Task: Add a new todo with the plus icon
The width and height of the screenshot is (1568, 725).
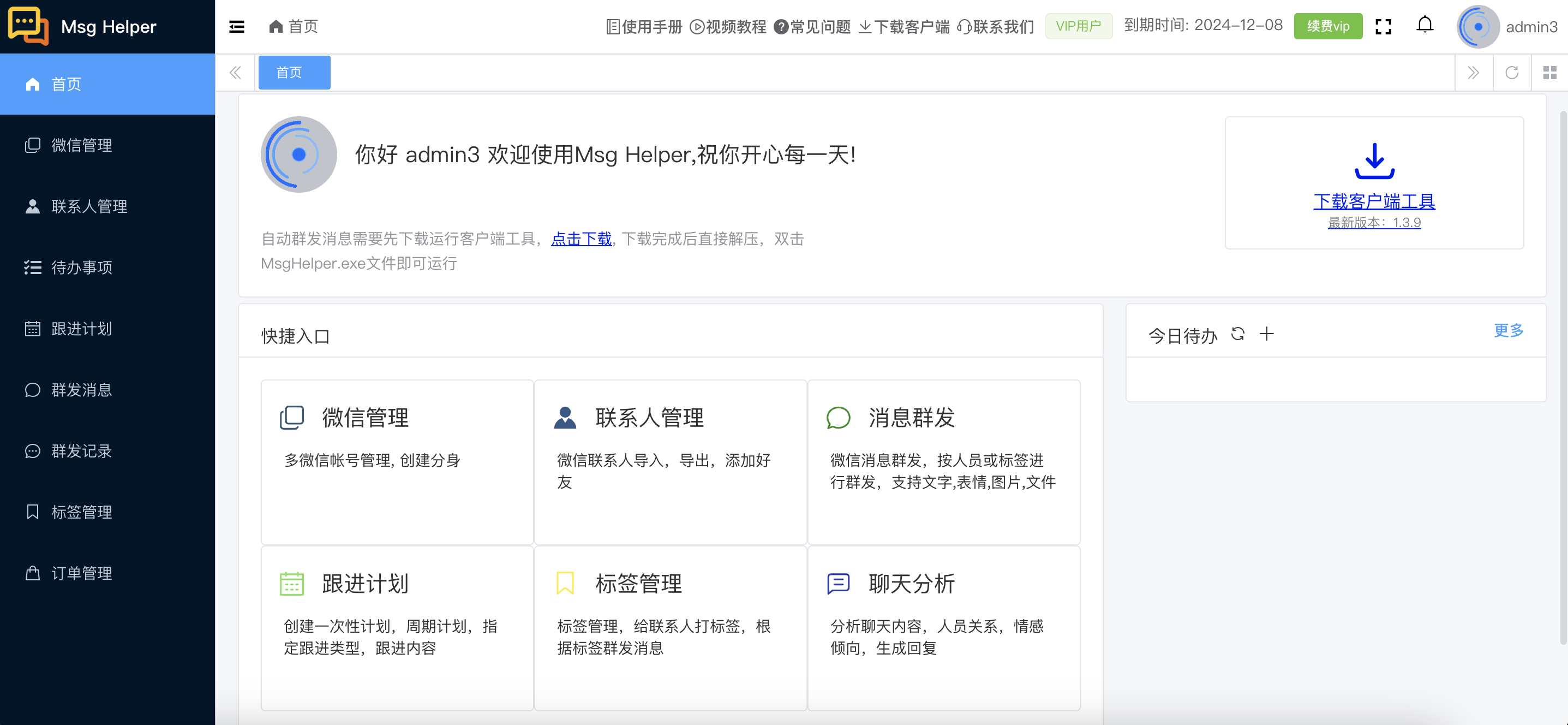Action: click(x=1267, y=334)
